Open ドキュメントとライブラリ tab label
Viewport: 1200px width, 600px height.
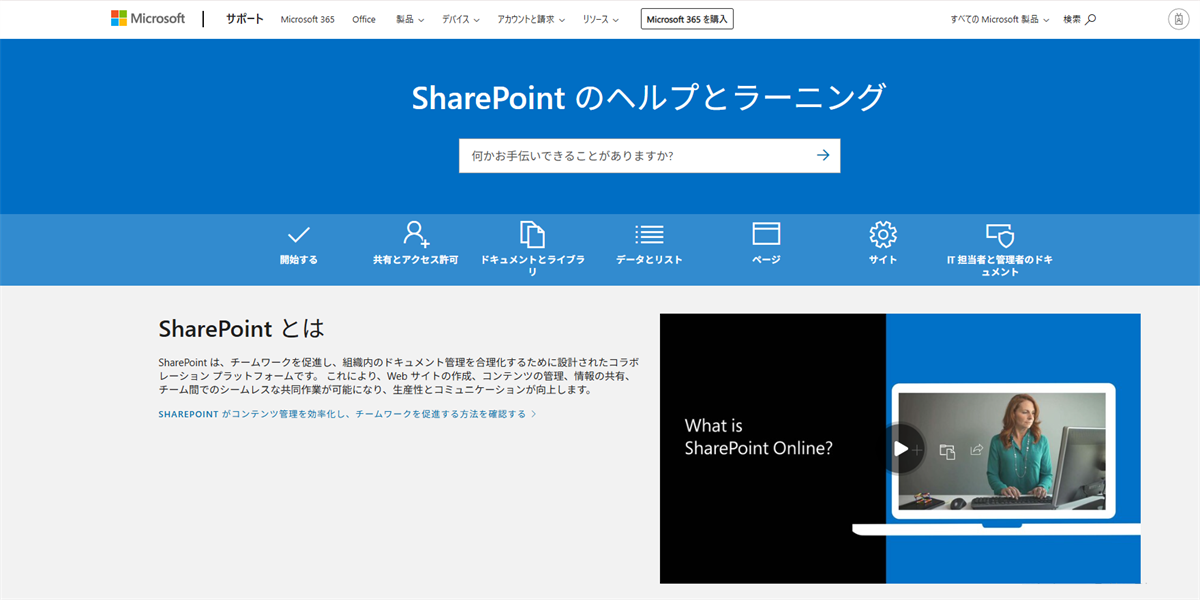[x=533, y=265]
